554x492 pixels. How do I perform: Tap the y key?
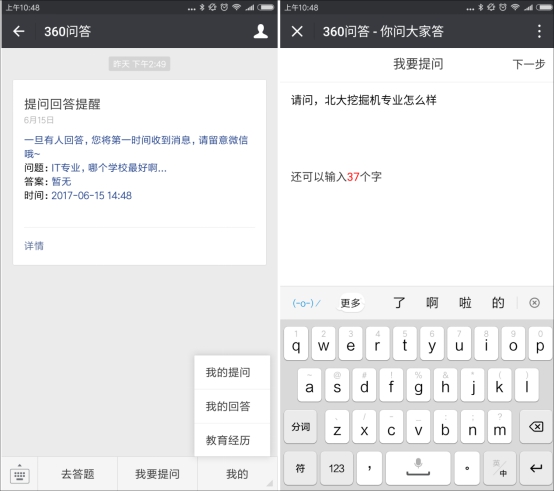[x=432, y=344]
